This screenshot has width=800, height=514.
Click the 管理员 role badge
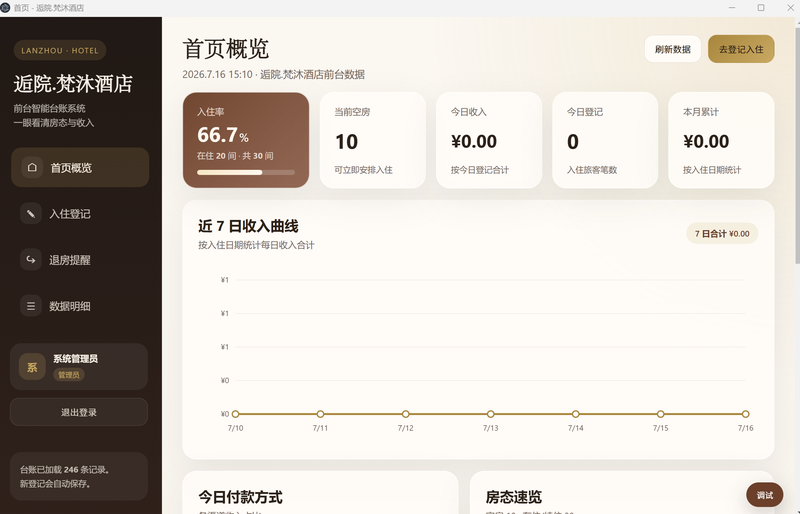[68, 375]
